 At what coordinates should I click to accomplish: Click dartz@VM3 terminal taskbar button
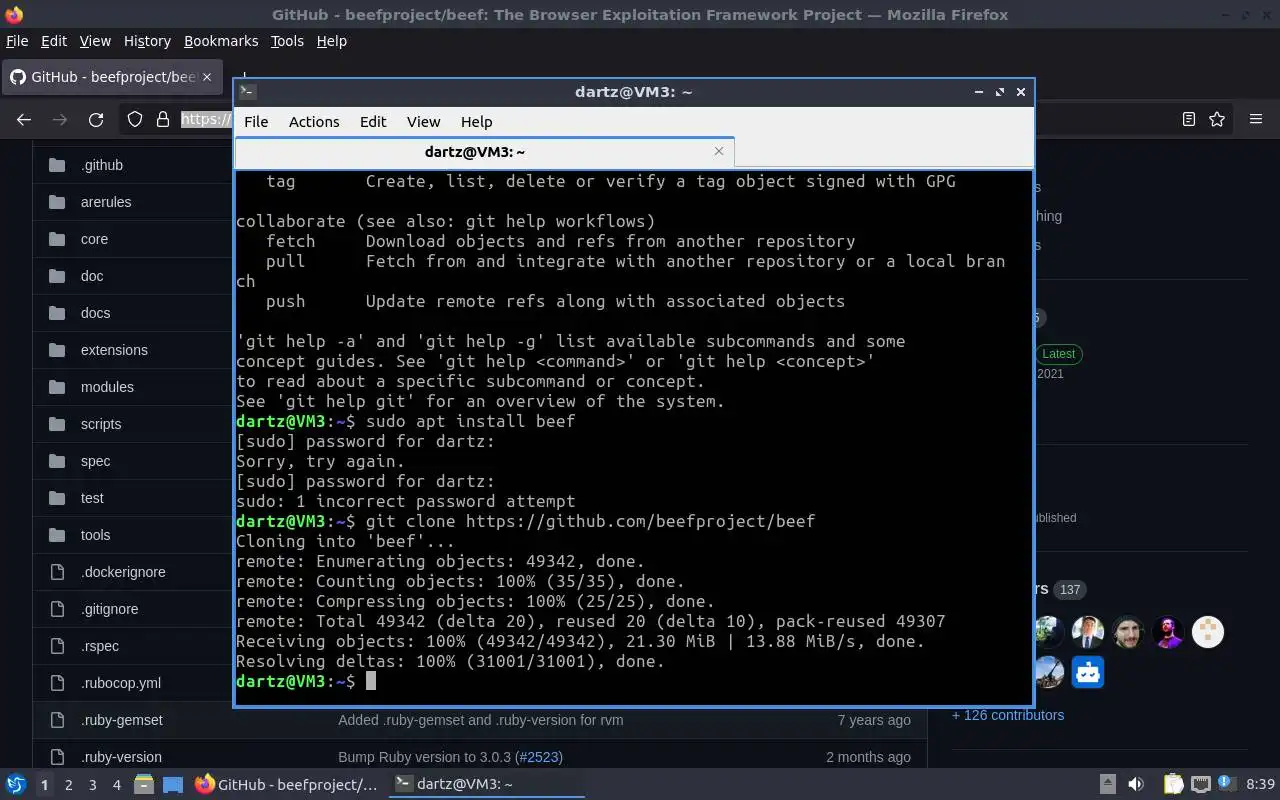(487, 785)
